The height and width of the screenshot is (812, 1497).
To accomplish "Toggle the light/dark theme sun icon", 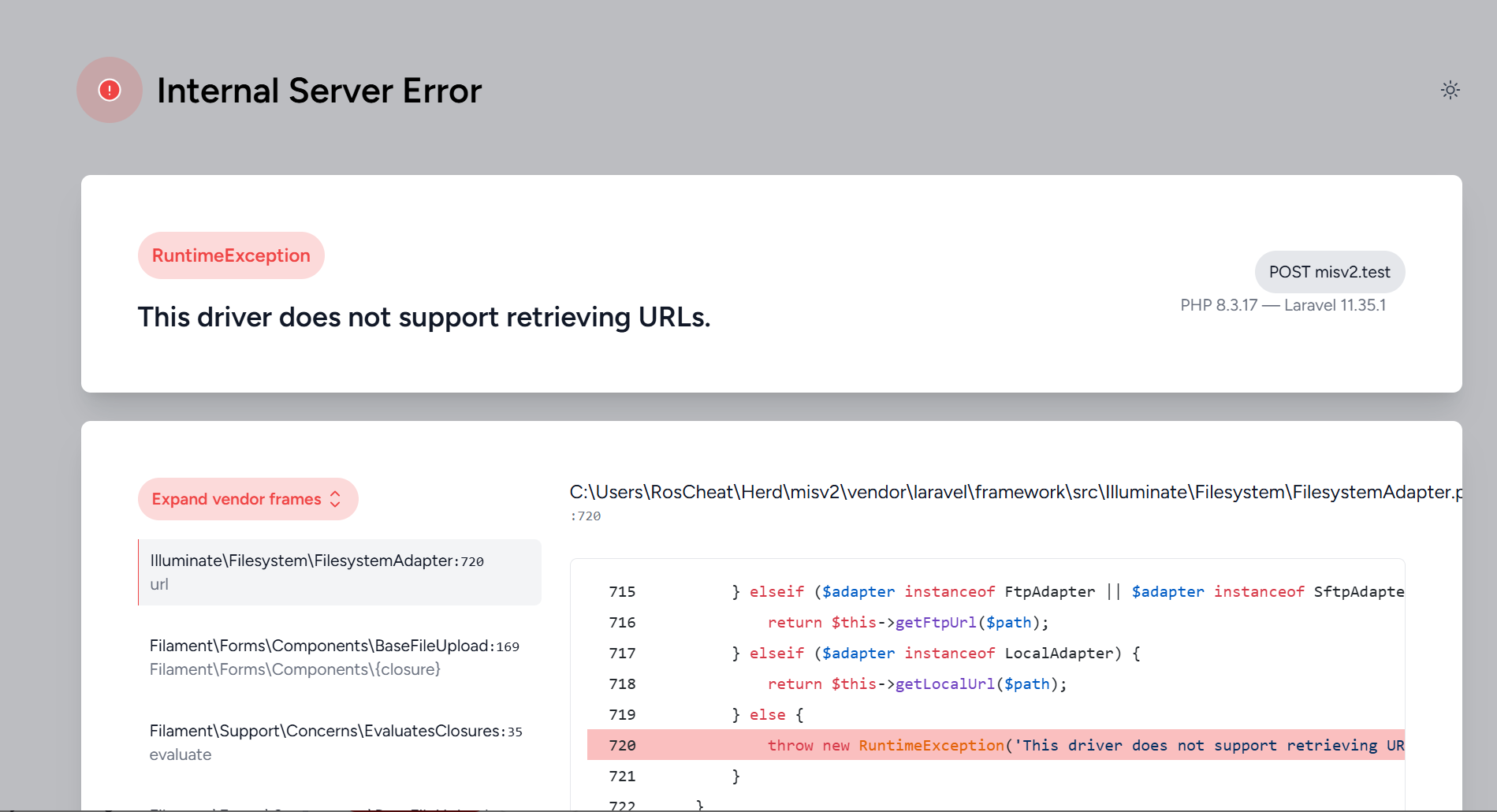I will click(1450, 90).
